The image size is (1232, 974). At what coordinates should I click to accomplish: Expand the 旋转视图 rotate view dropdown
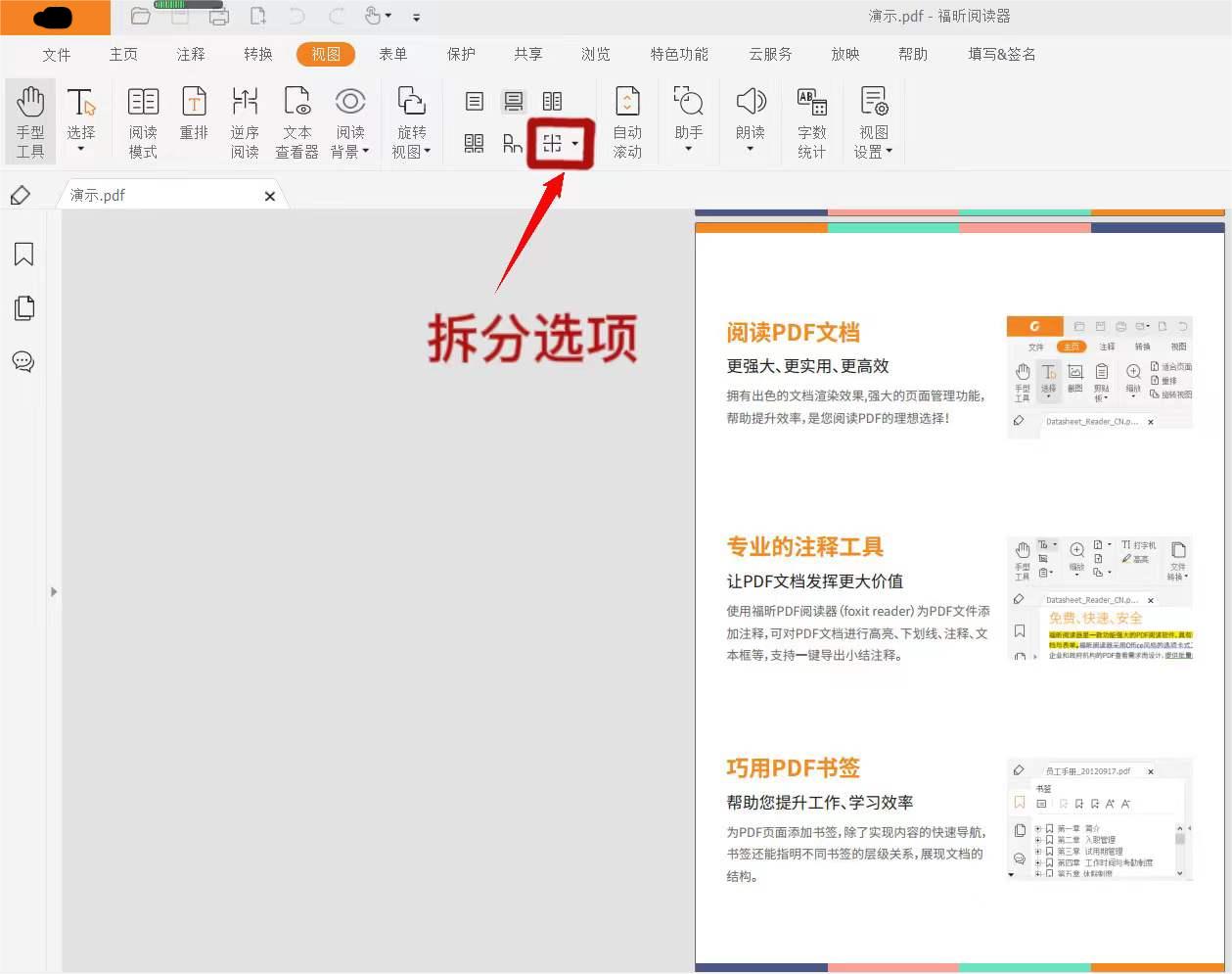coord(412,119)
